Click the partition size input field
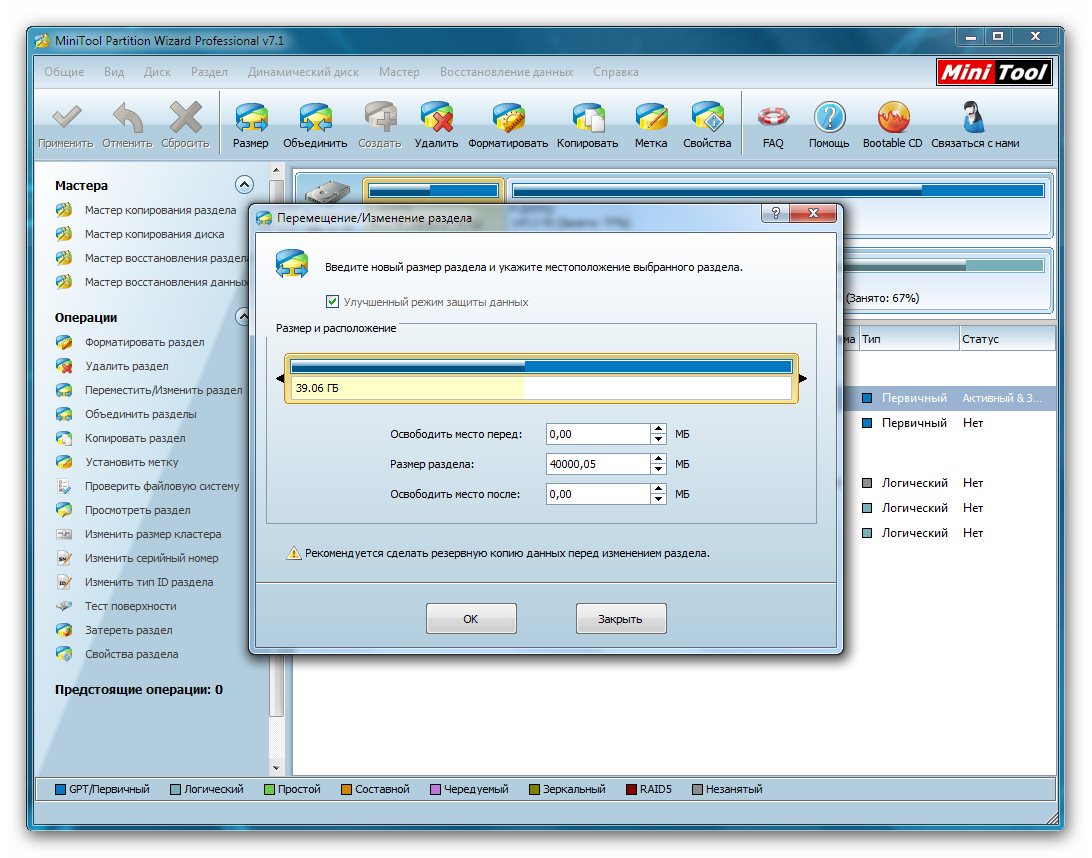This screenshot has width=1092, height=858. (598, 464)
